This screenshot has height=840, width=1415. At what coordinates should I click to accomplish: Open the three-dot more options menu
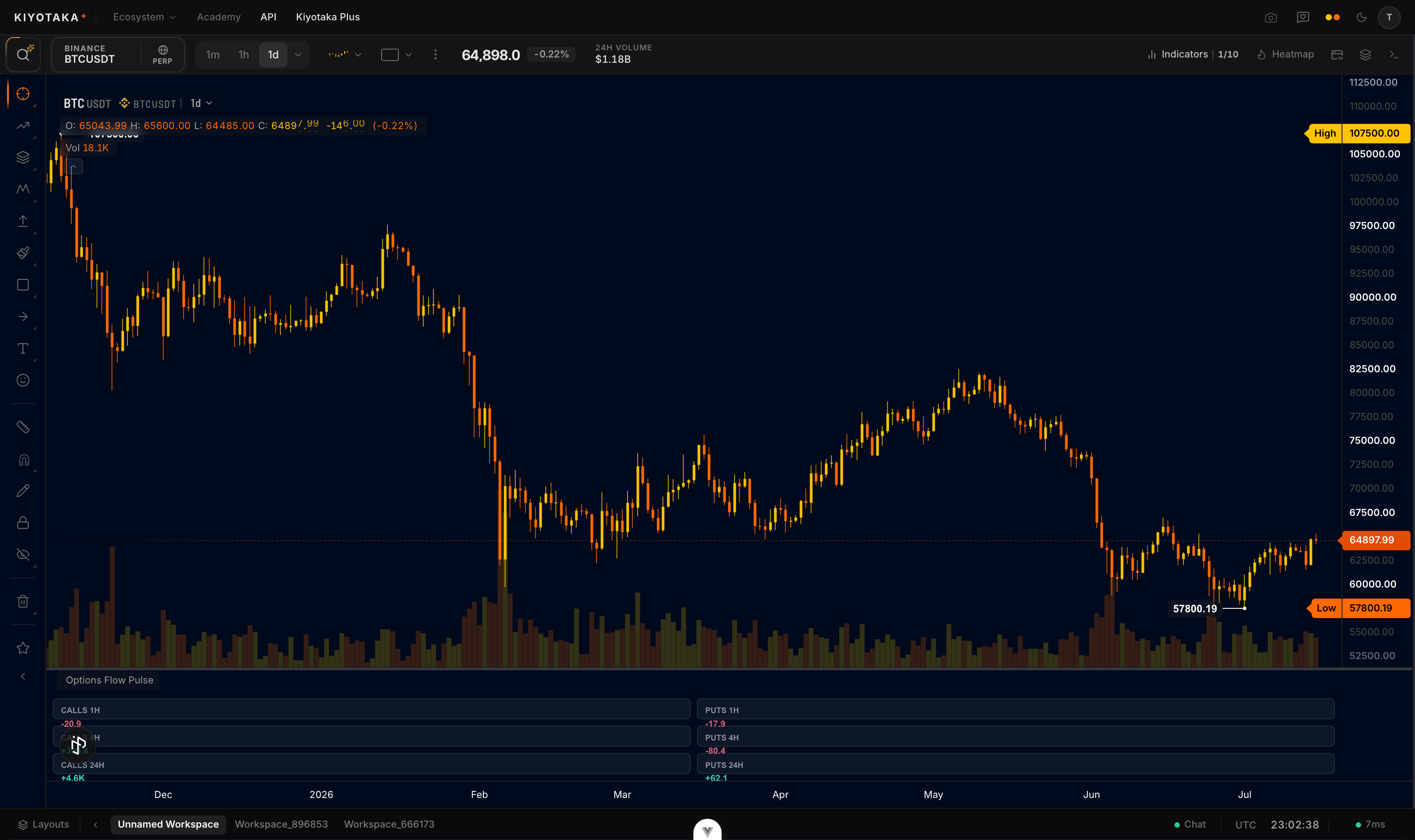pyautogui.click(x=435, y=54)
